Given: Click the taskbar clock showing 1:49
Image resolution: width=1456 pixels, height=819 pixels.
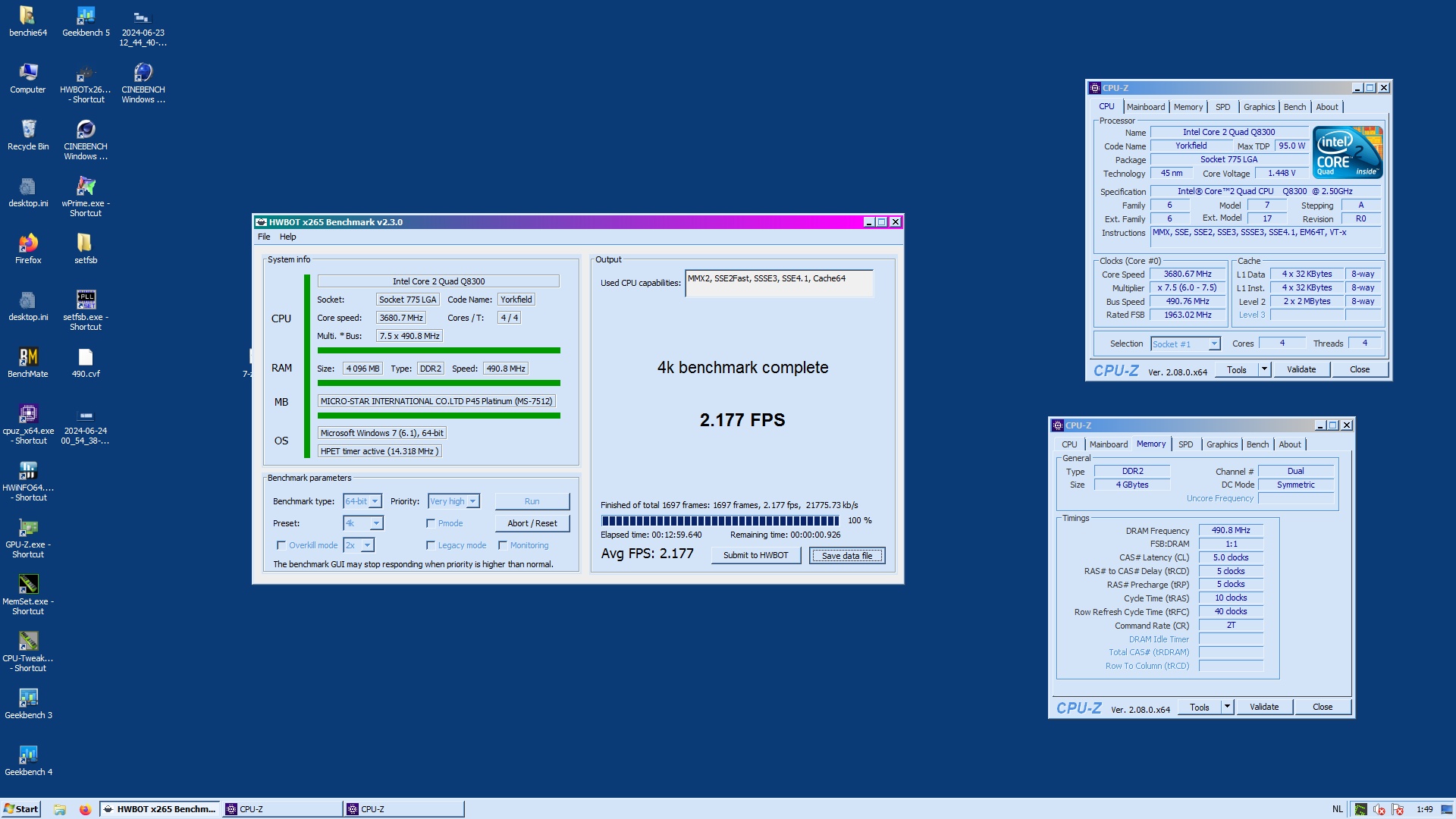Looking at the screenshot, I should click(1424, 809).
